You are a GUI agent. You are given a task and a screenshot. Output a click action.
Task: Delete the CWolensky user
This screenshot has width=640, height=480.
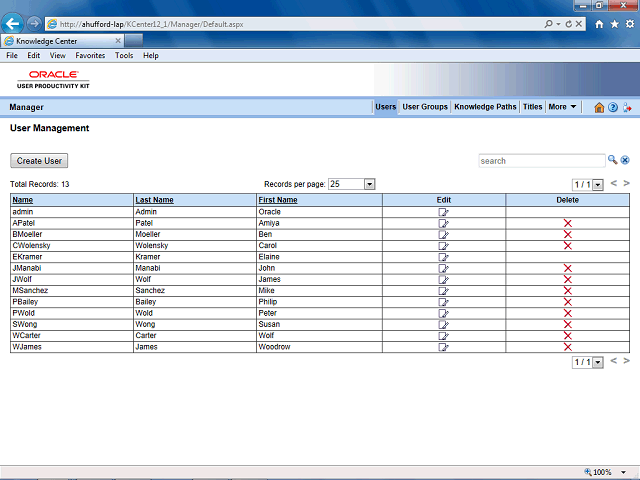(567, 246)
